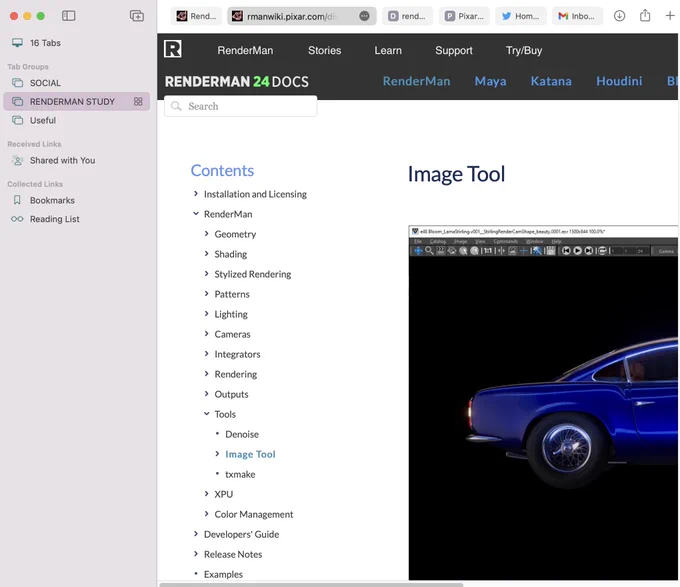The height and width of the screenshot is (587, 680).
Task: Add a new tab with plus icon
Action: tap(670, 16)
